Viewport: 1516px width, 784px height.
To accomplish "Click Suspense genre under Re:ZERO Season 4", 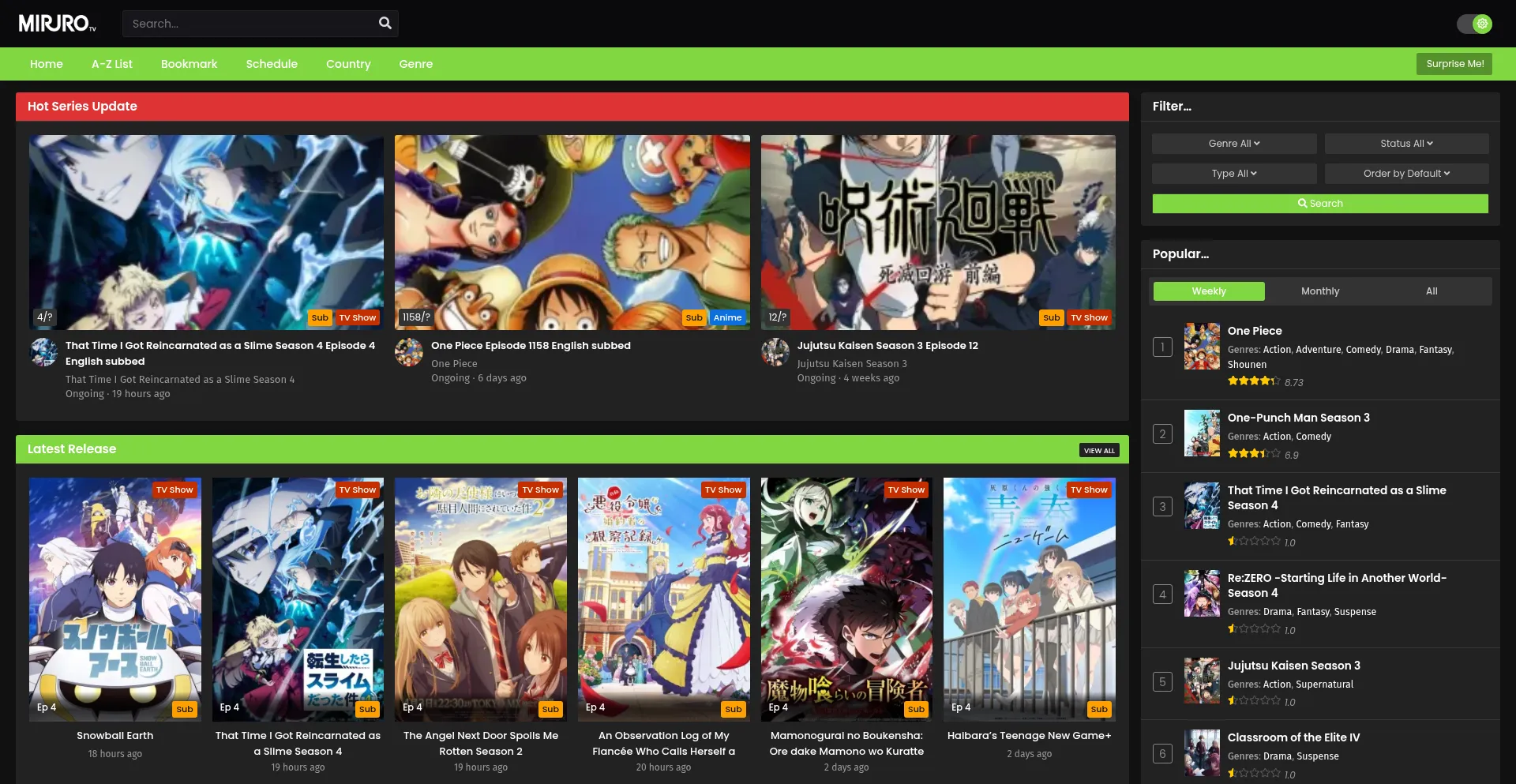I will pos(1355,612).
